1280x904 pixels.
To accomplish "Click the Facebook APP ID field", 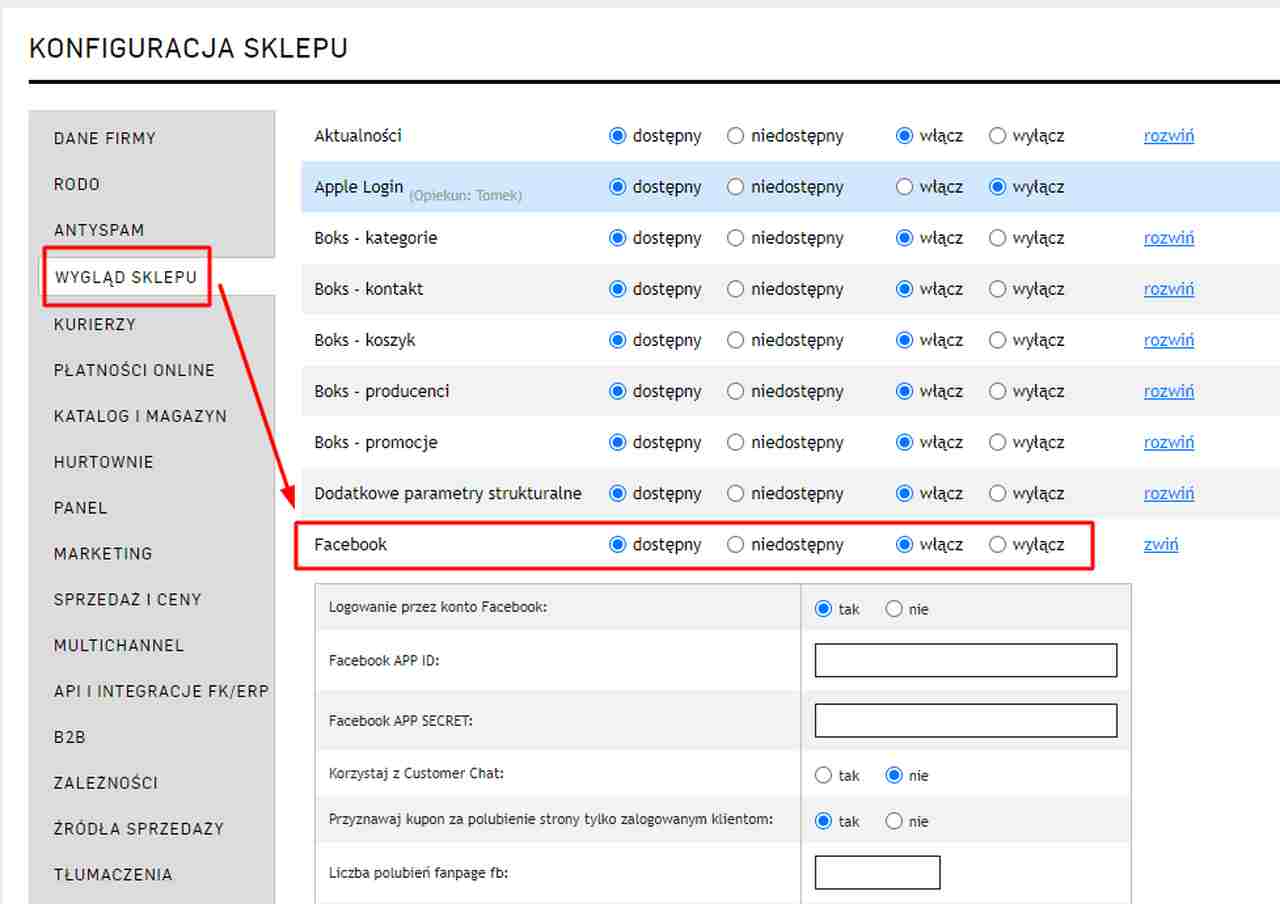I will (x=965, y=661).
